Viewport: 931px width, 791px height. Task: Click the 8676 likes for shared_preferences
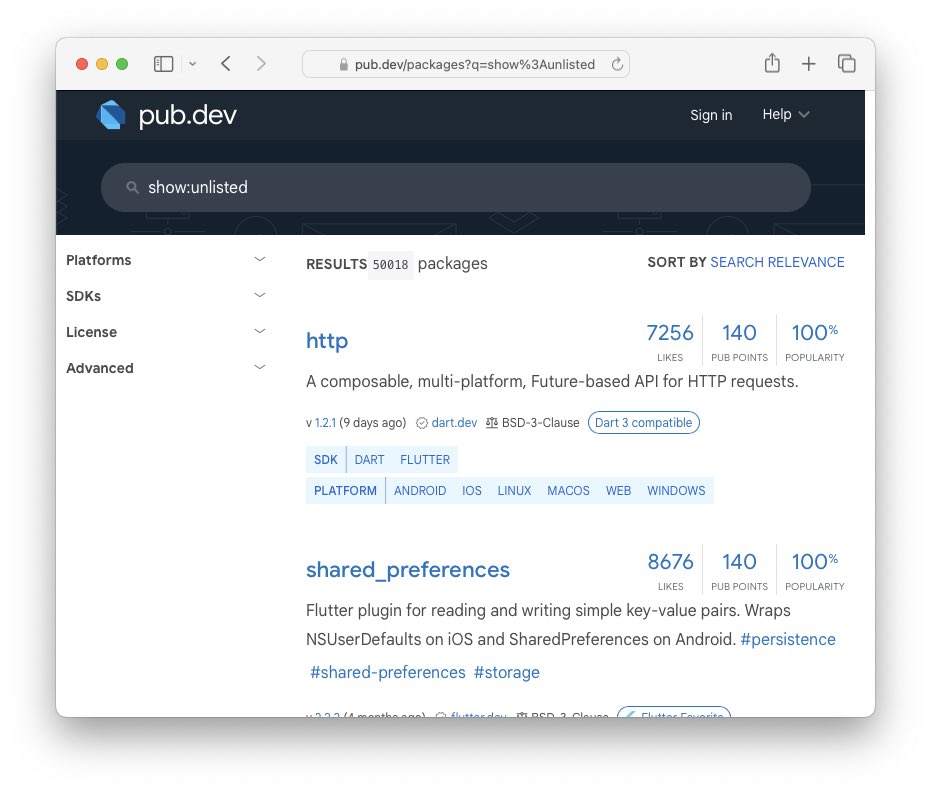(x=670, y=562)
